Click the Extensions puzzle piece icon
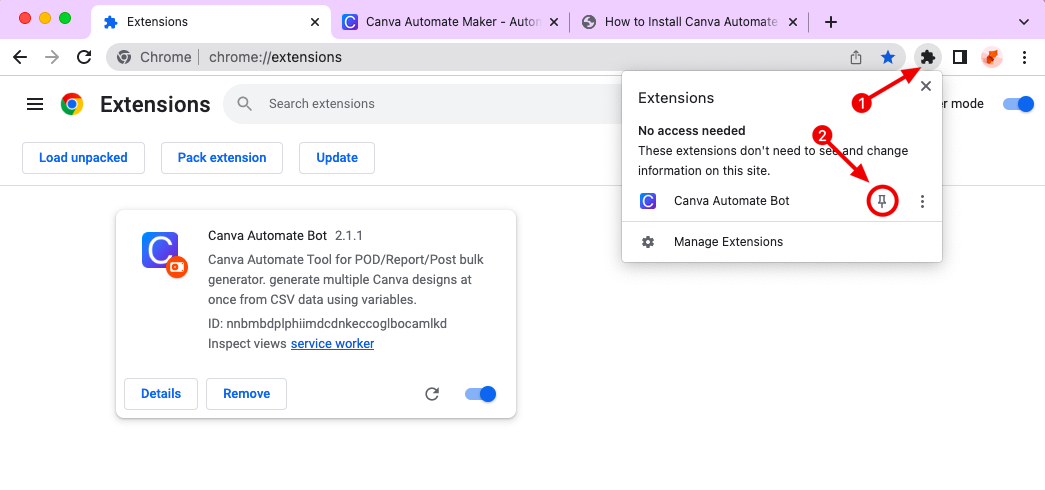This screenshot has width=1045, height=490. pyautogui.click(x=927, y=57)
